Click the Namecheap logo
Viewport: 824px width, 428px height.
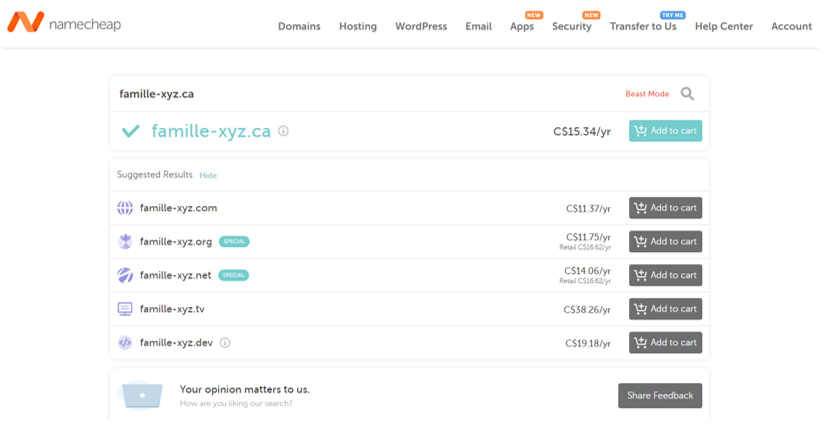(x=64, y=23)
